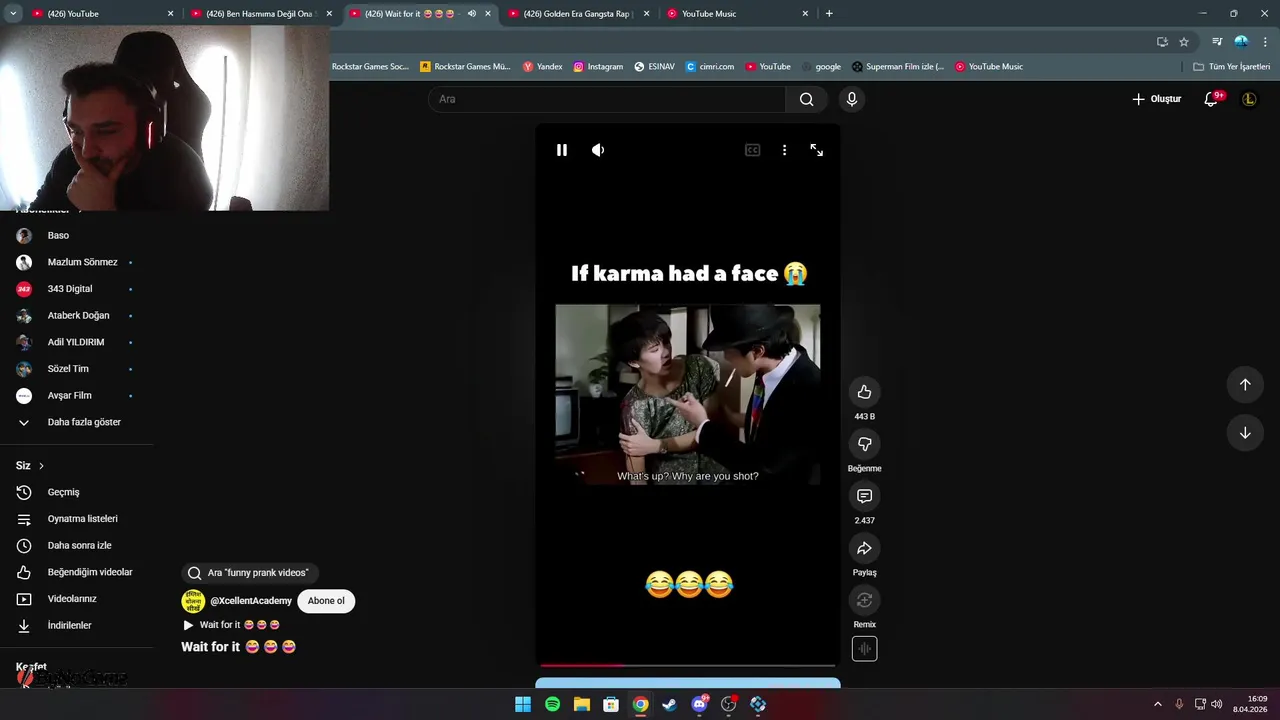Open Chrome three-dot menu

pyautogui.click(x=1266, y=42)
